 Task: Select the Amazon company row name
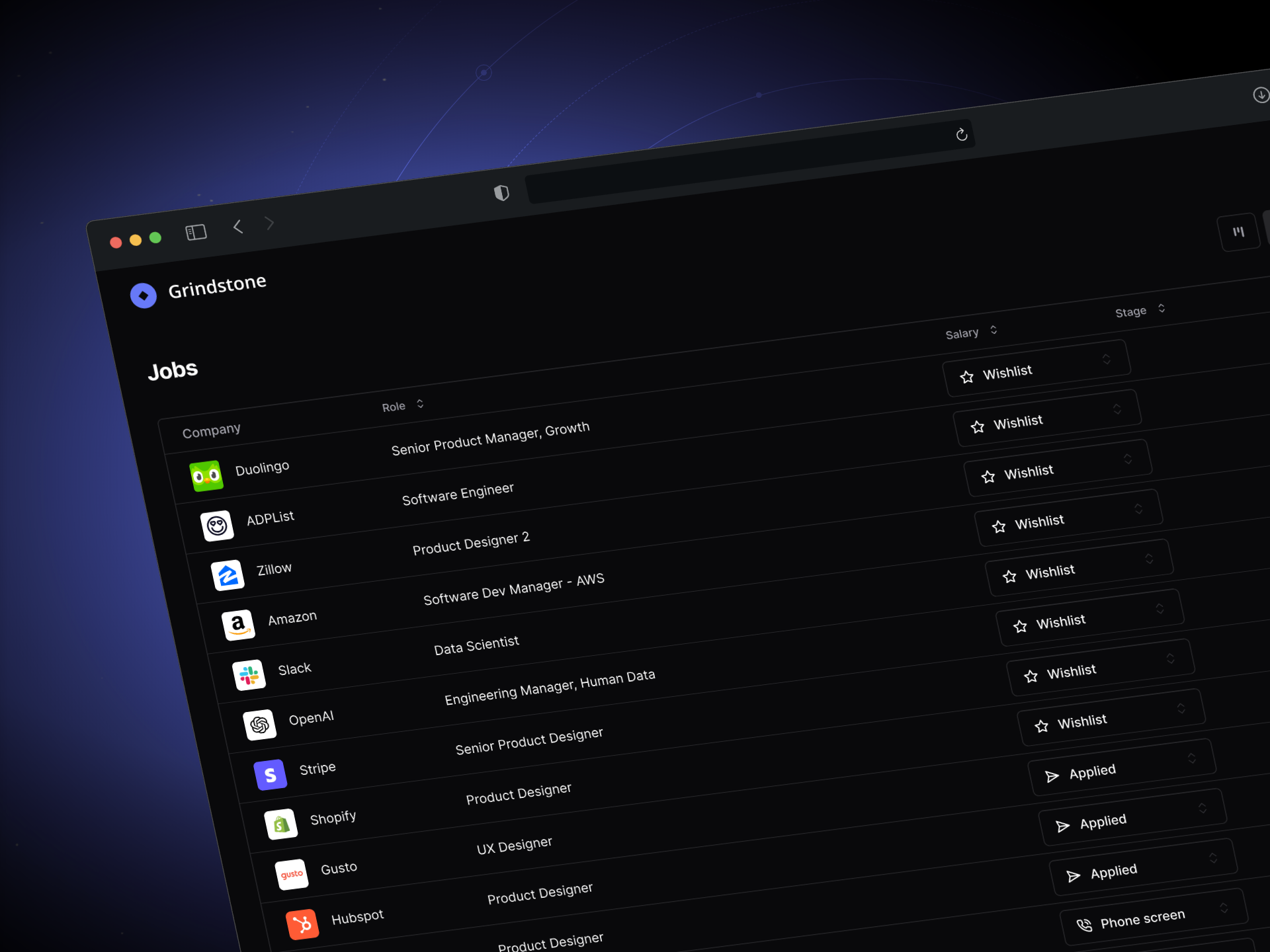coord(292,618)
